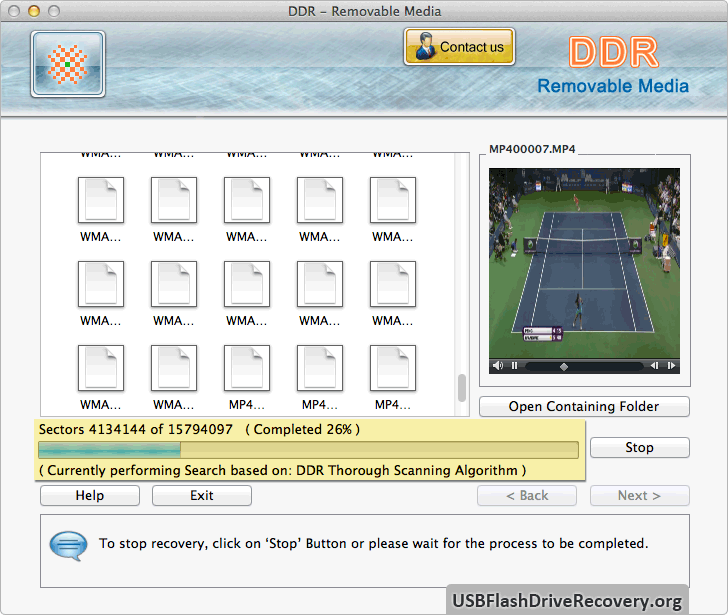Click the video seek slider diamond handle
Viewport: 728px width, 615px height.
pyautogui.click(x=564, y=367)
